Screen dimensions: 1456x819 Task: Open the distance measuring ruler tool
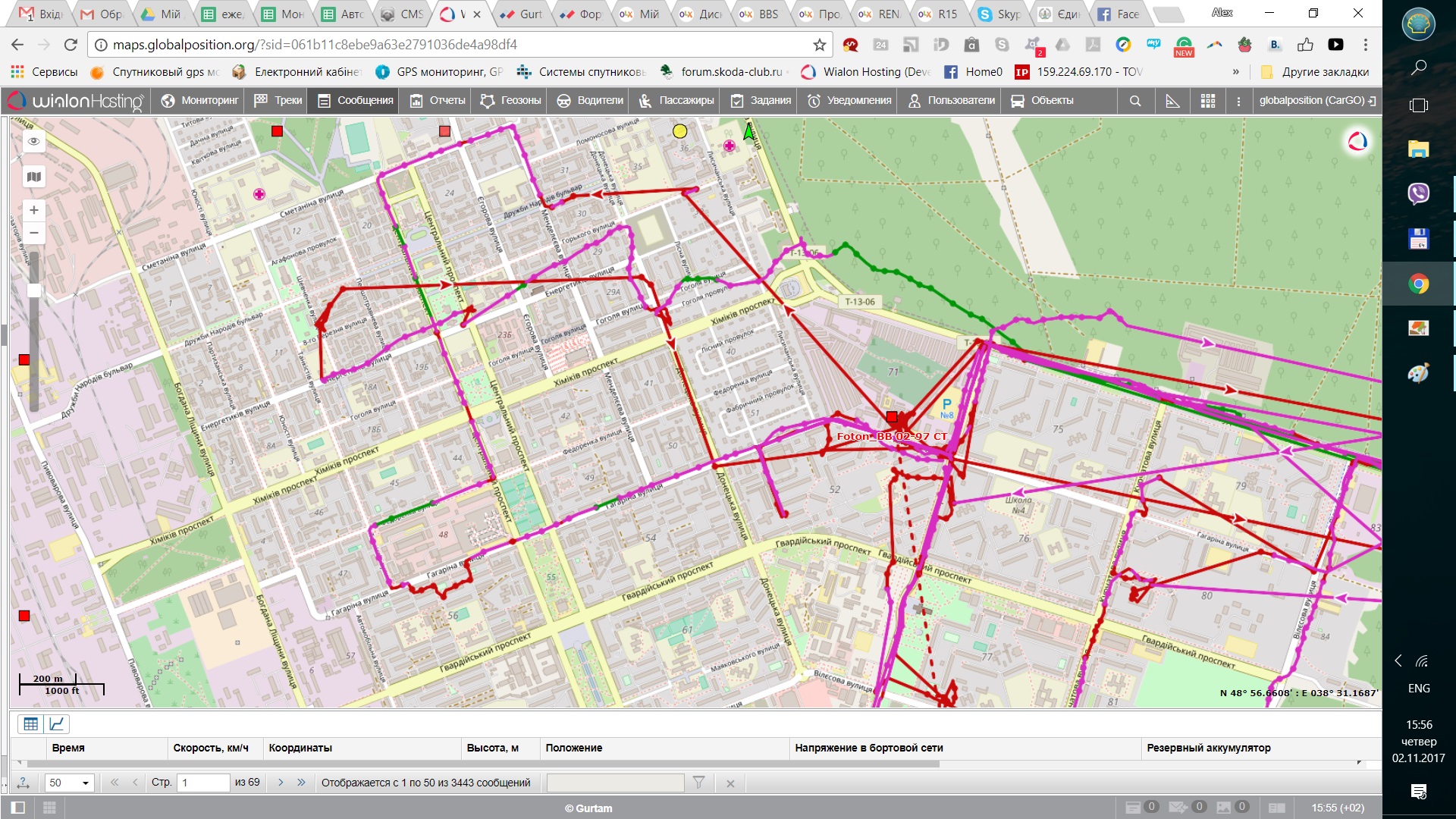pos(1172,101)
